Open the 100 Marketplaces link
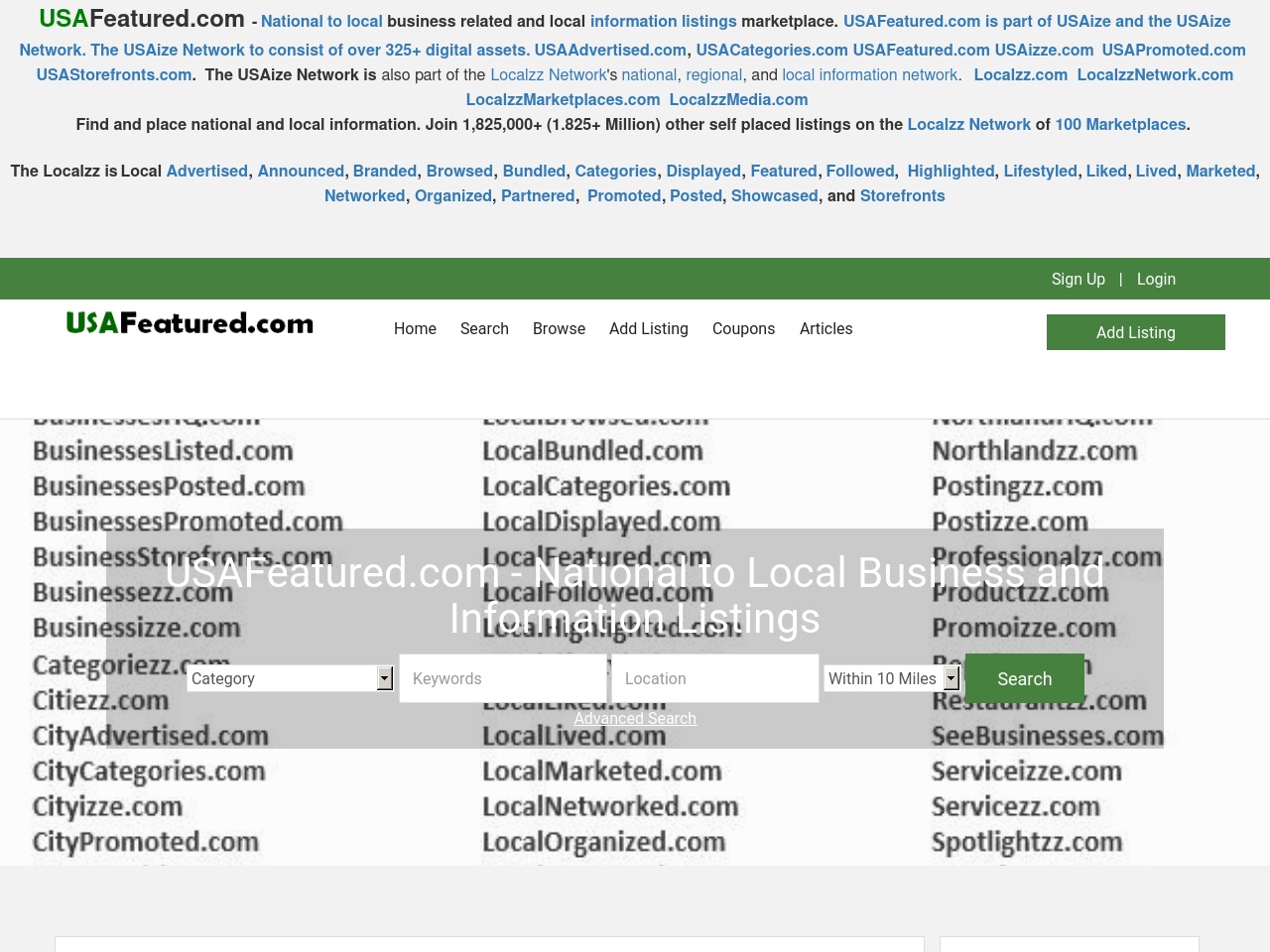The width and height of the screenshot is (1270, 952). tap(1120, 124)
